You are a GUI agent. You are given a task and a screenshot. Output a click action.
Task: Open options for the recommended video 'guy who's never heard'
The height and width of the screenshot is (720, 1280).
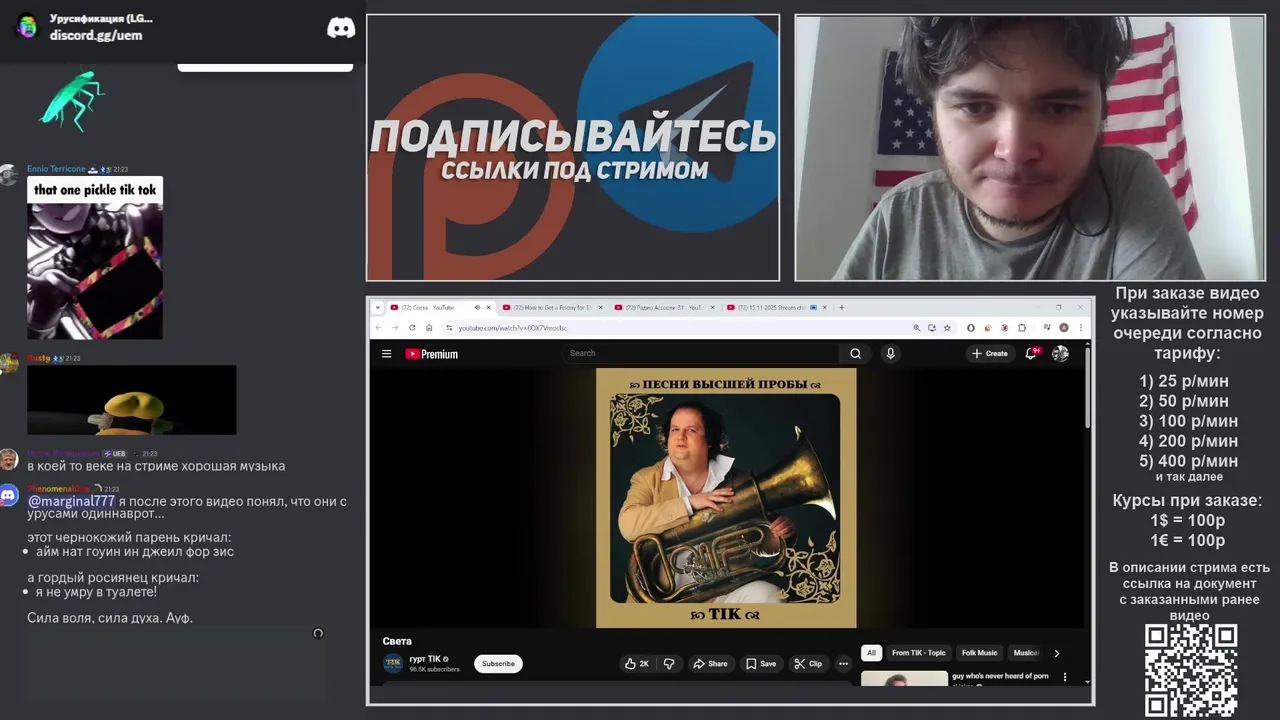click(x=1064, y=677)
